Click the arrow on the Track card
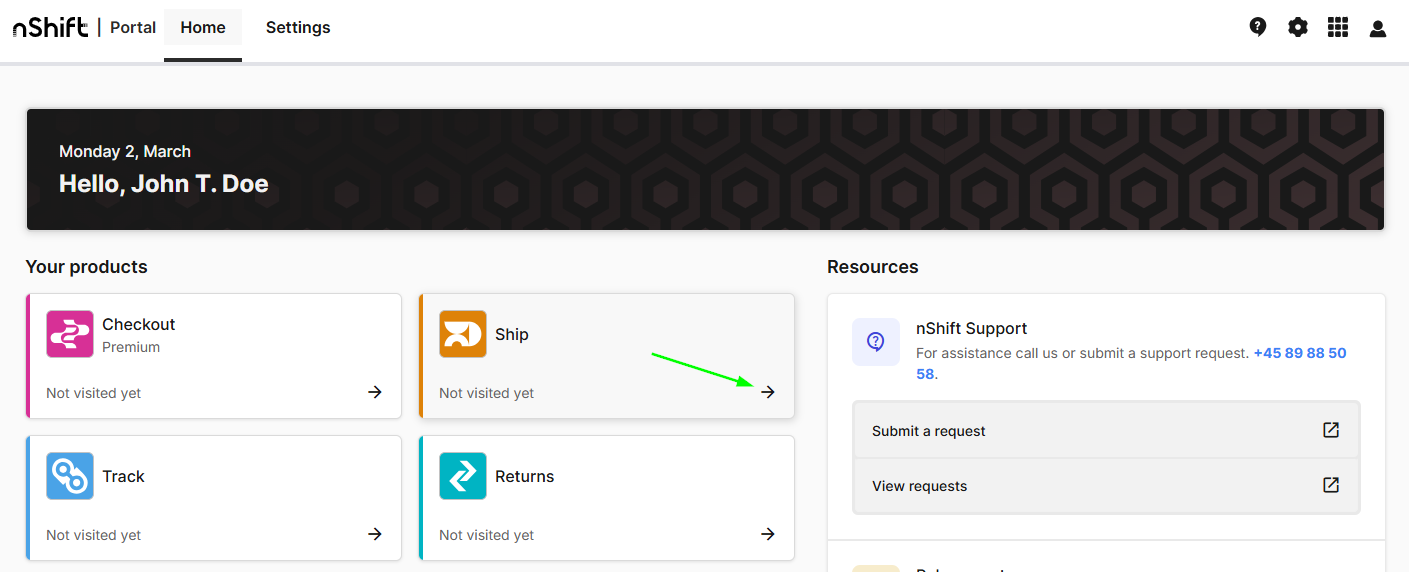Image resolution: width=1409 pixels, height=572 pixels. (x=375, y=534)
